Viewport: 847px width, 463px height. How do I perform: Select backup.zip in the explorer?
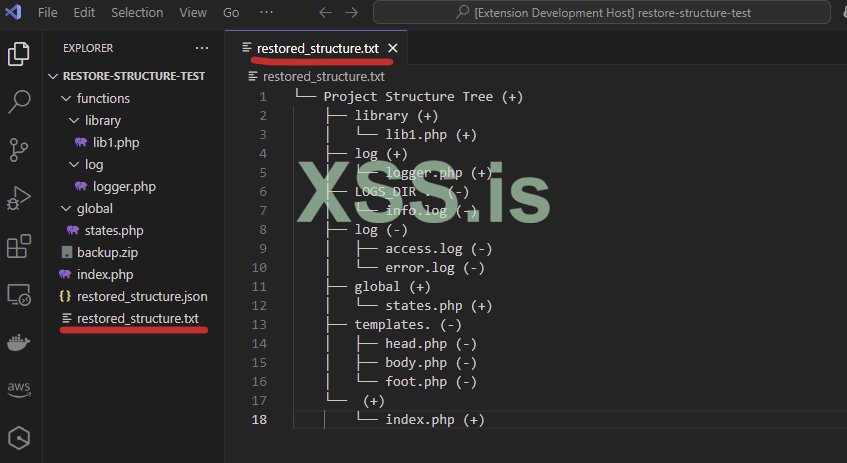[x=107, y=252]
